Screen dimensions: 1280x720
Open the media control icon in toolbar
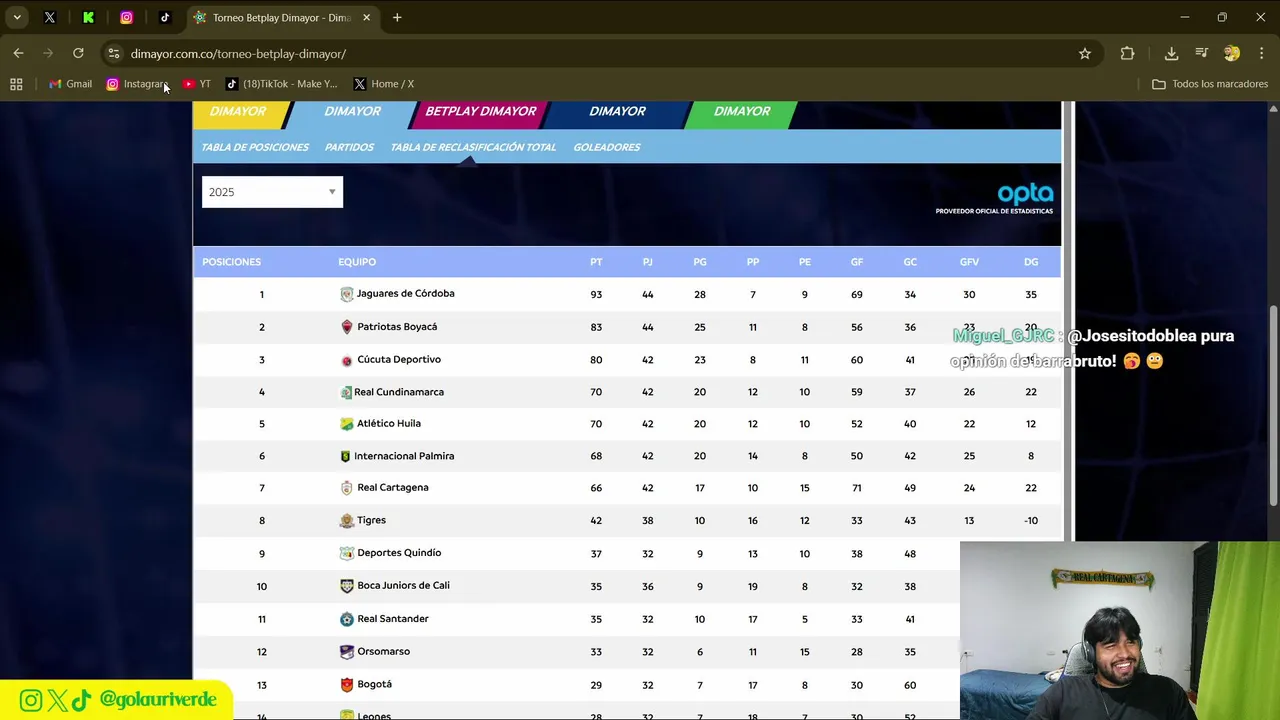1202,53
